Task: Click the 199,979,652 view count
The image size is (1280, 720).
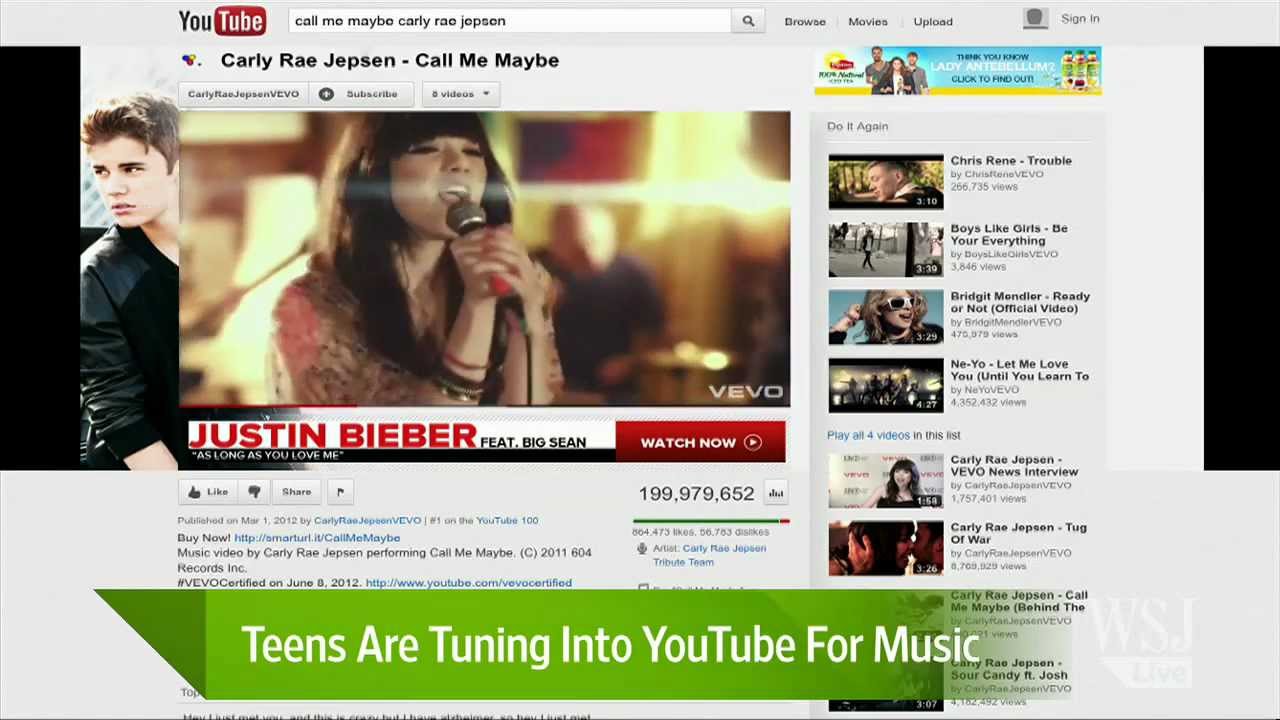Action: 696,493
